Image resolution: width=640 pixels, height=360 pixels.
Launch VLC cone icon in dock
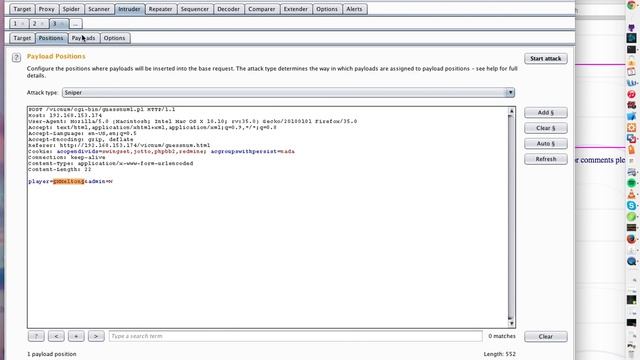coord(631,194)
